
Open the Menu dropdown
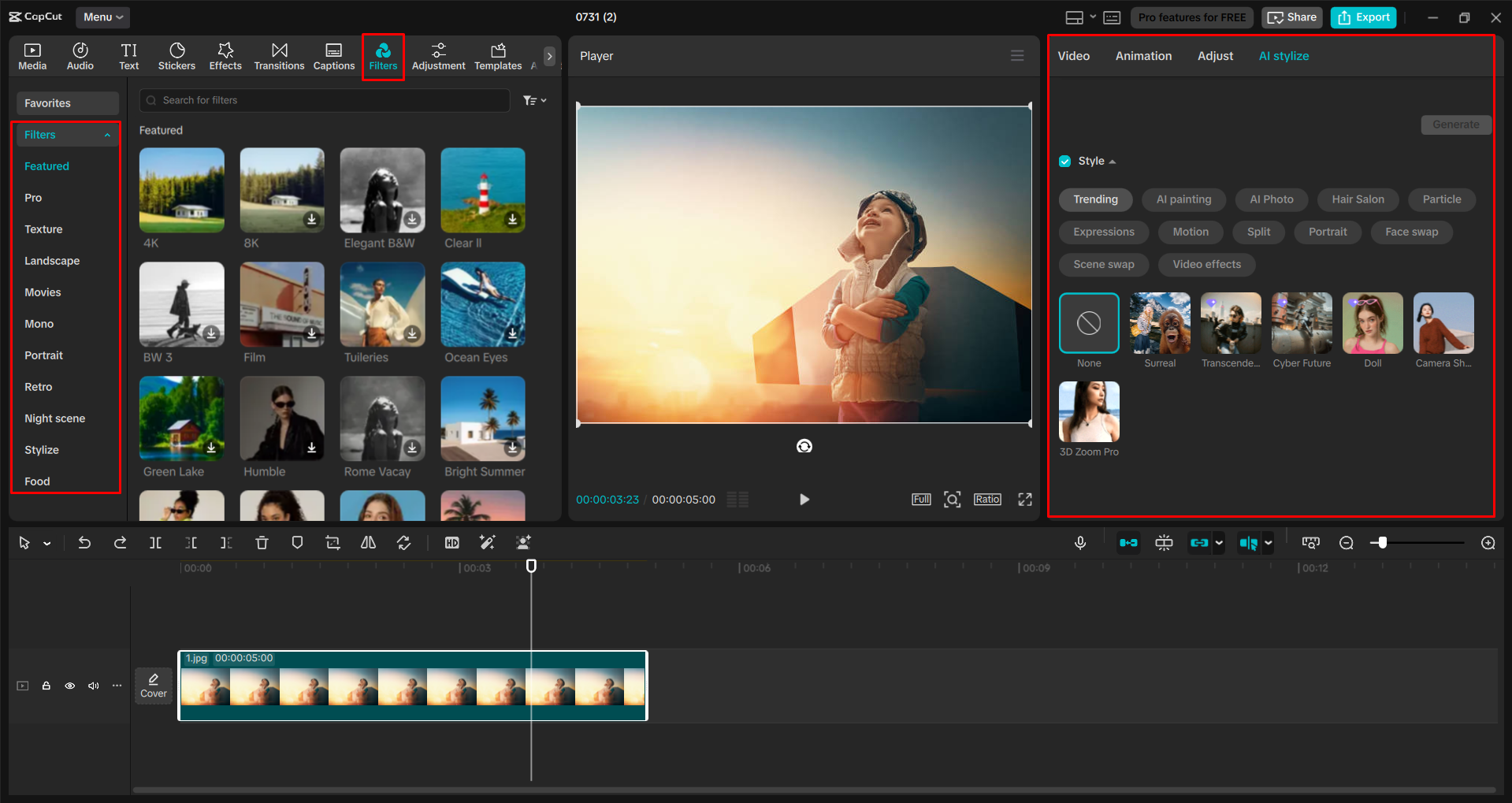[103, 17]
